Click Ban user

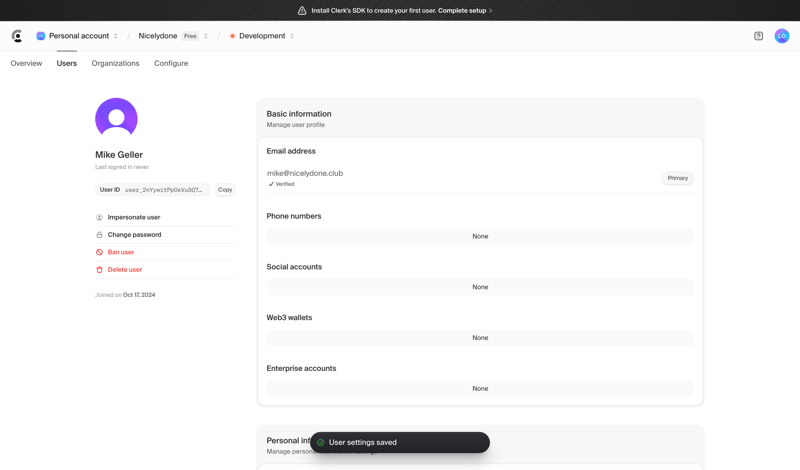(120, 252)
